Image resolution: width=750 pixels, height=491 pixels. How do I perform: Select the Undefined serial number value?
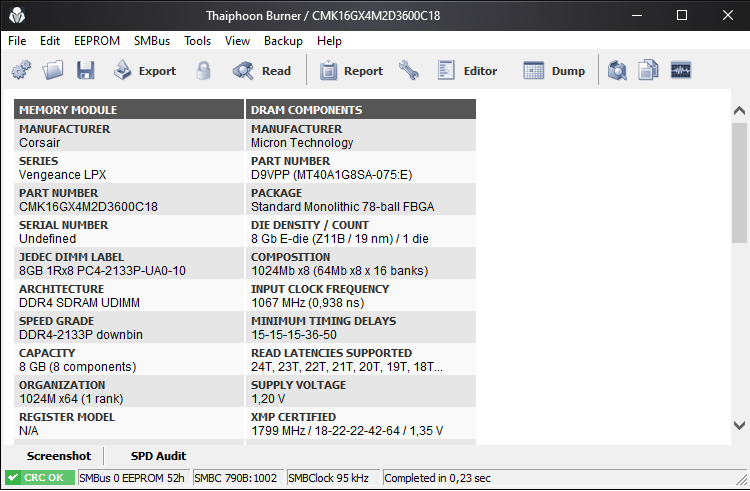coord(47,239)
